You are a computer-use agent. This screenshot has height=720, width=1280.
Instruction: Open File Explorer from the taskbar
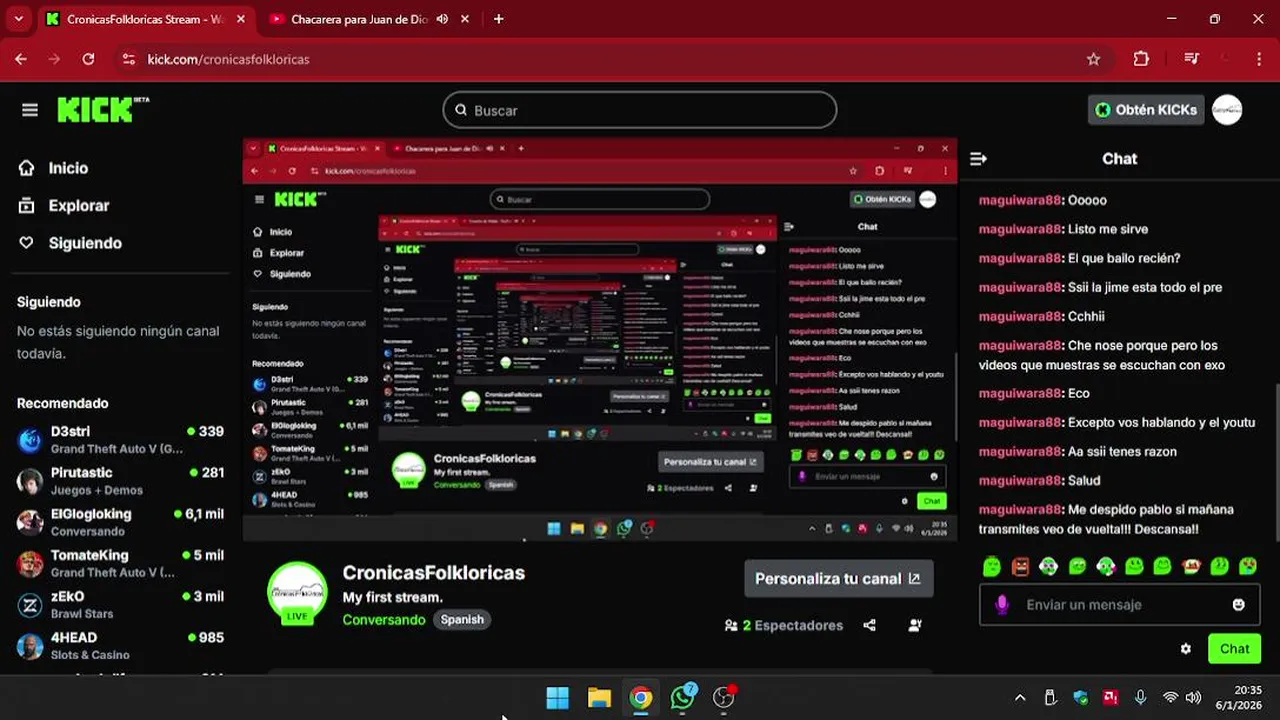point(599,698)
